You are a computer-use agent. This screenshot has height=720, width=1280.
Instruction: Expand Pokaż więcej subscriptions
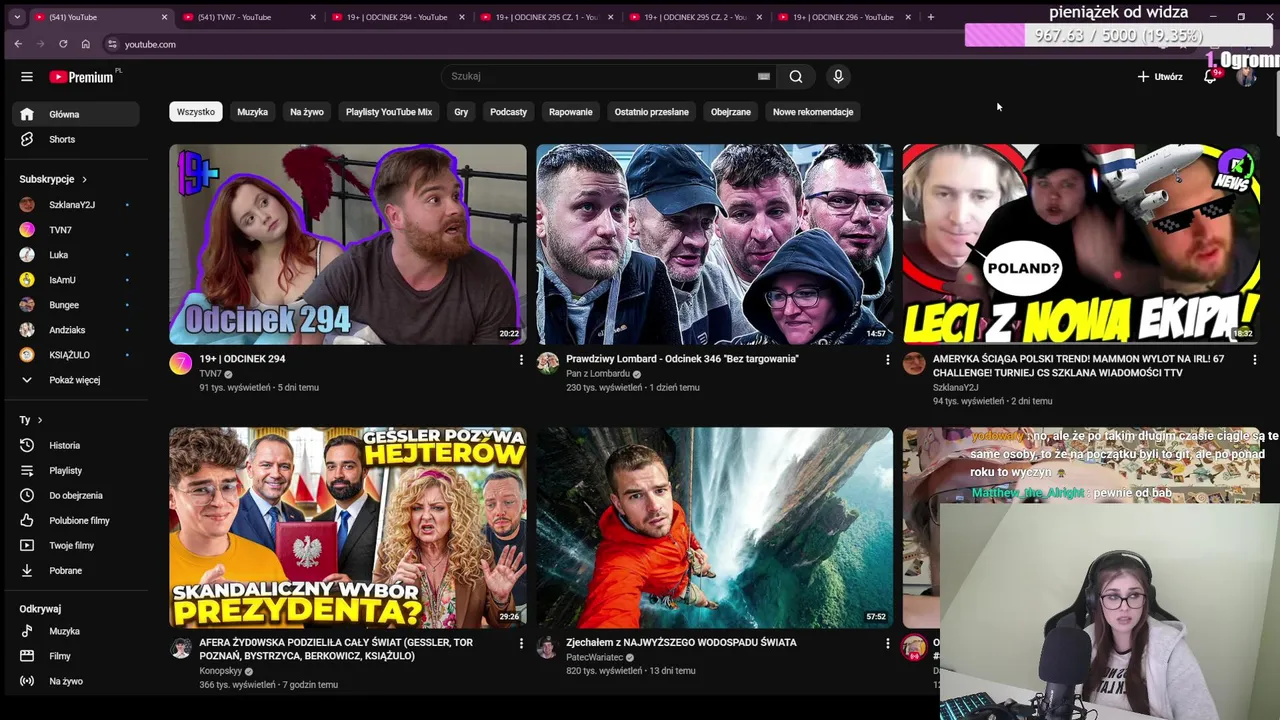point(76,380)
